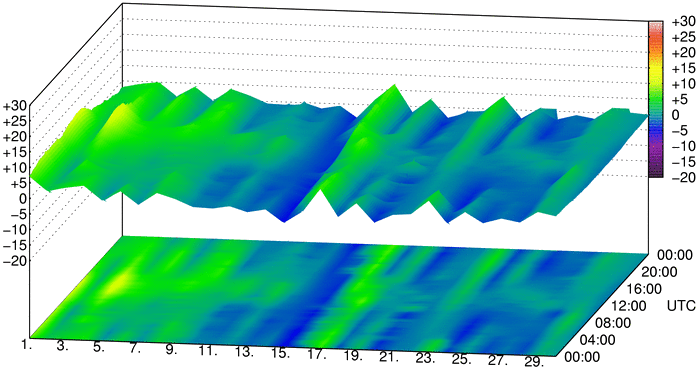Viewport: 698px width, 370px height.
Task: Select the "16:00" time axis label
Action: click(x=645, y=289)
